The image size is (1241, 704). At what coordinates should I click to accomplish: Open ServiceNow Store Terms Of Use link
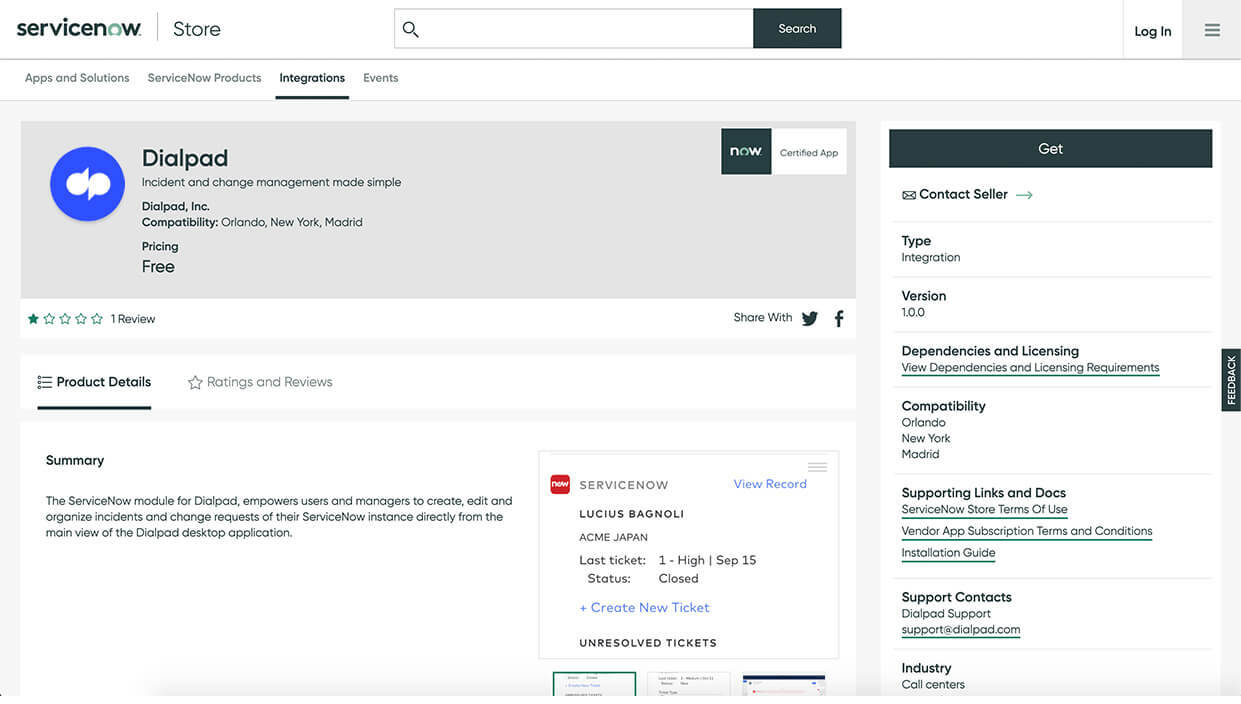984,510
